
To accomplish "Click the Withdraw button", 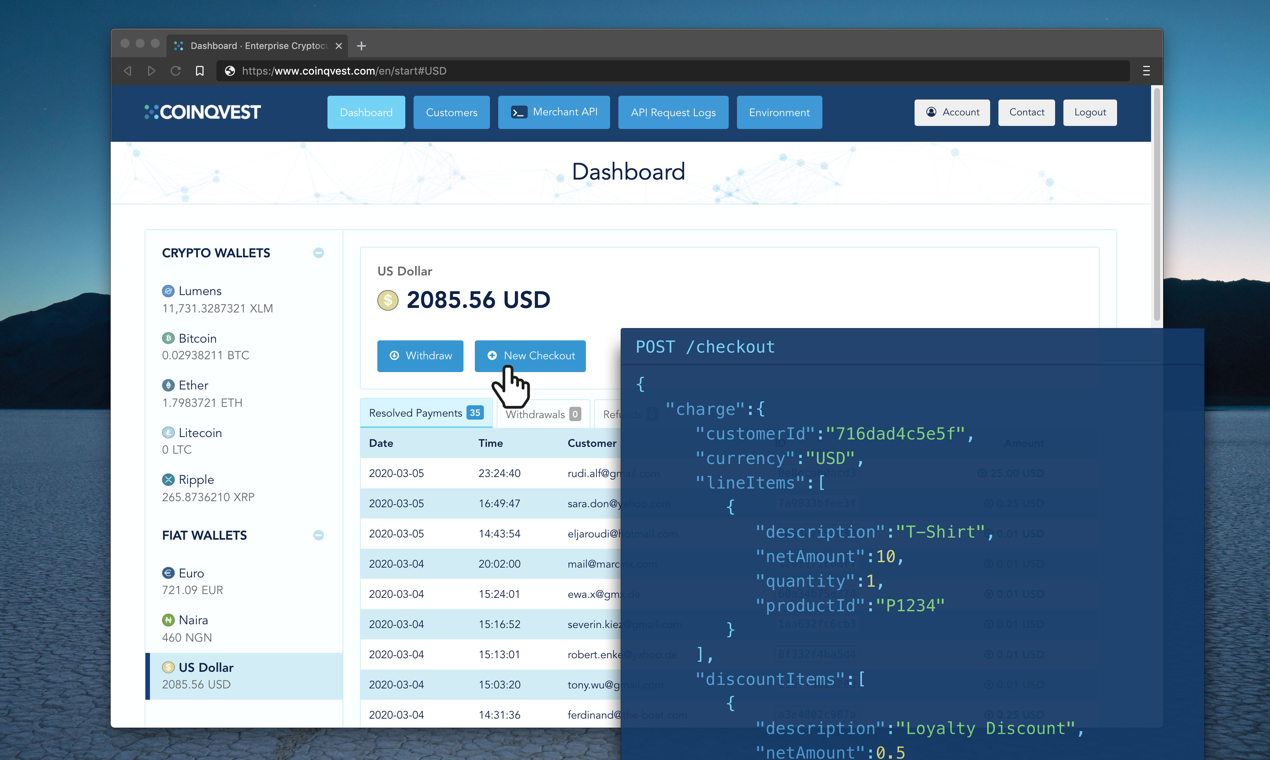I will 420,355.
